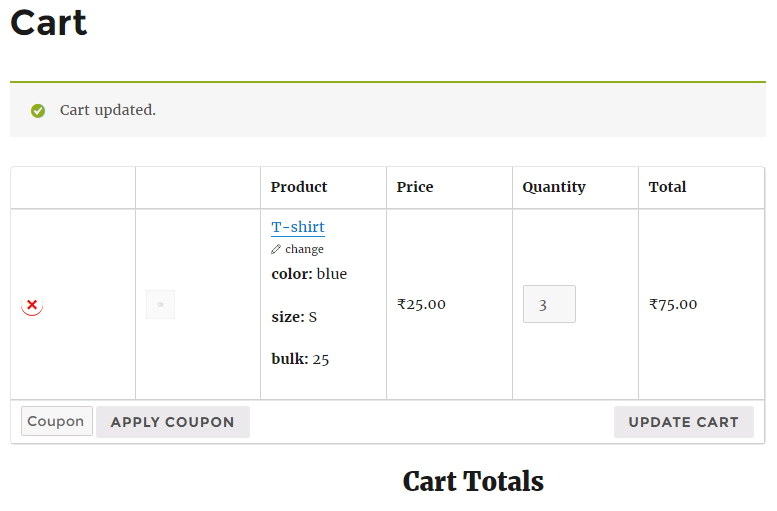
Task: Select the ₹75.00 line total
Action: click(x=673, y=304)
